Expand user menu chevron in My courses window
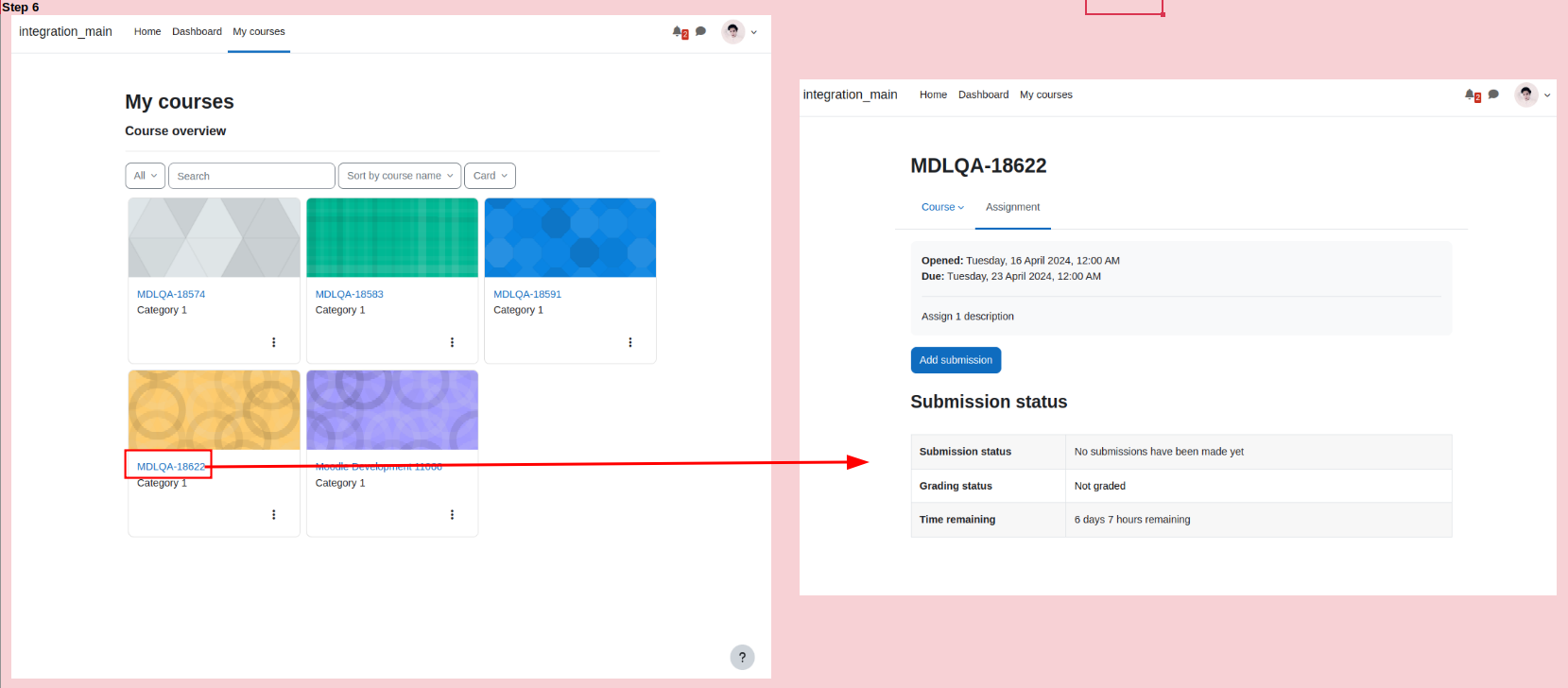This screenshot has height=688, width=1568. tap(753, 32)
